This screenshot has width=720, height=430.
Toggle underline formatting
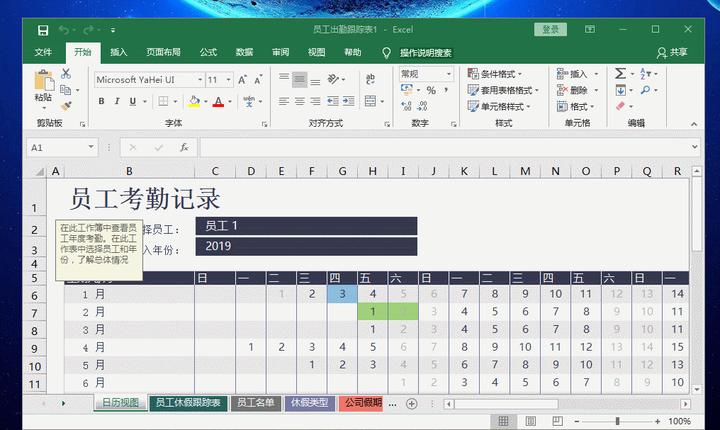pyautogui.click(x=132, y=102)
